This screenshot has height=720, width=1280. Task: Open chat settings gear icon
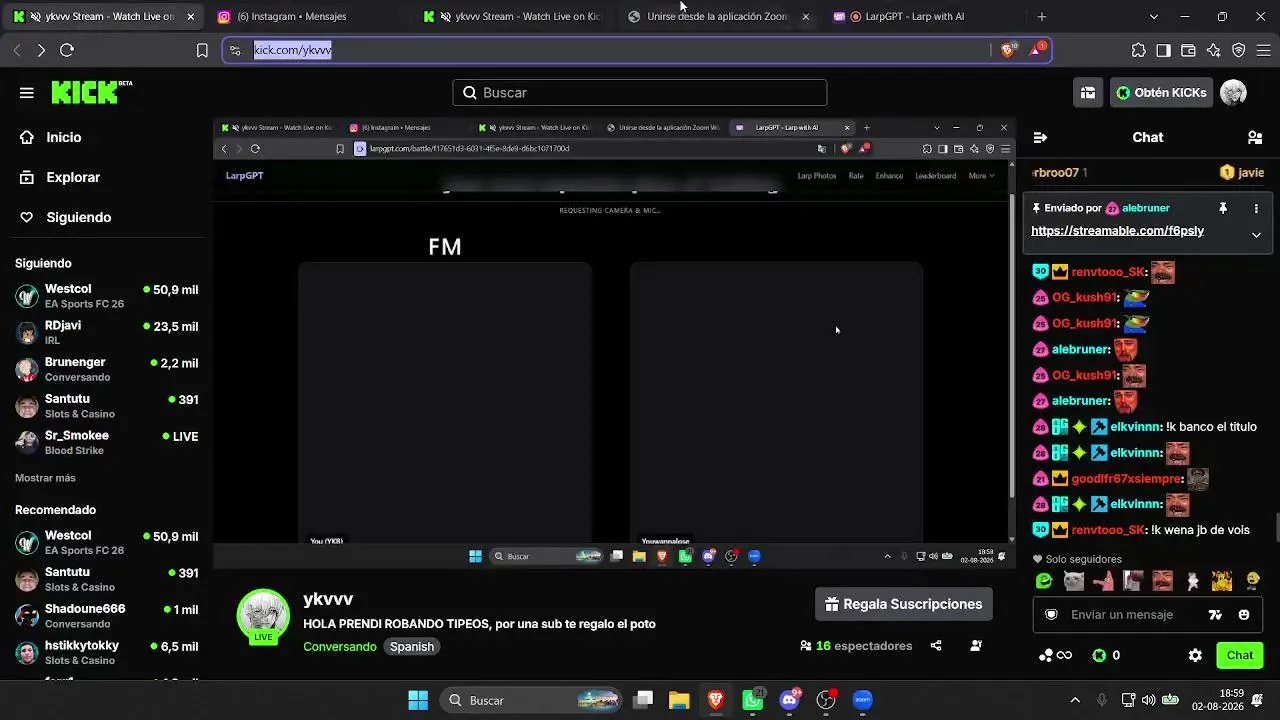[1195, 656]
